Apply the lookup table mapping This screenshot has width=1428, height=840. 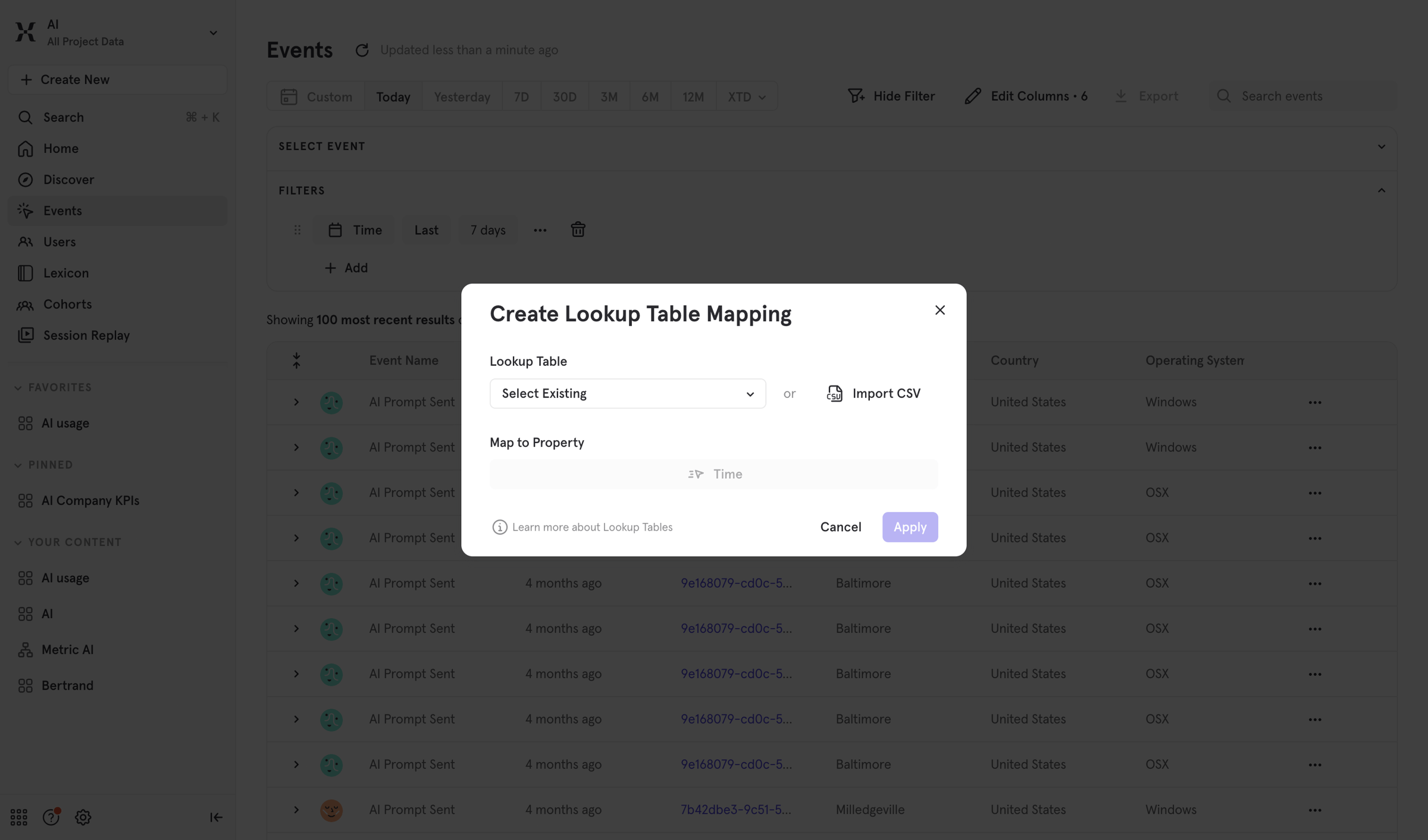(x=910, y=527)
